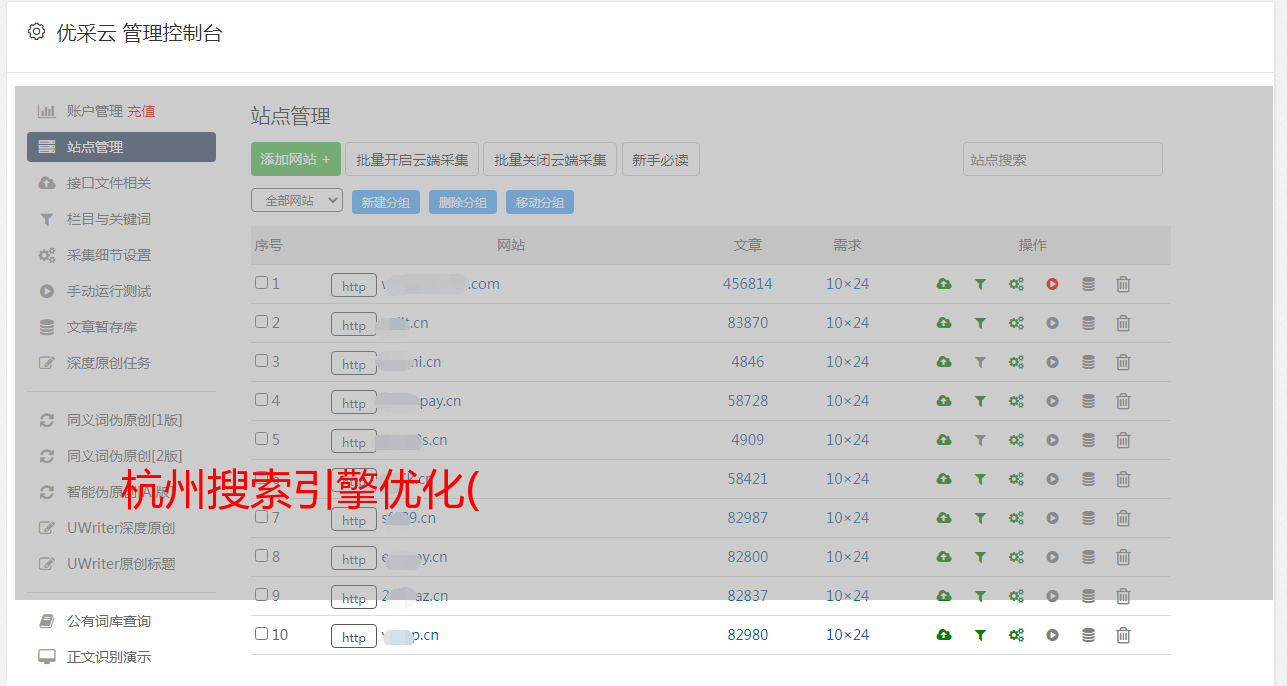Open 账户管理 in the sidebar
Image resolution: width=1287 pixels, height=686 pixels.
(x=95, y=111)
